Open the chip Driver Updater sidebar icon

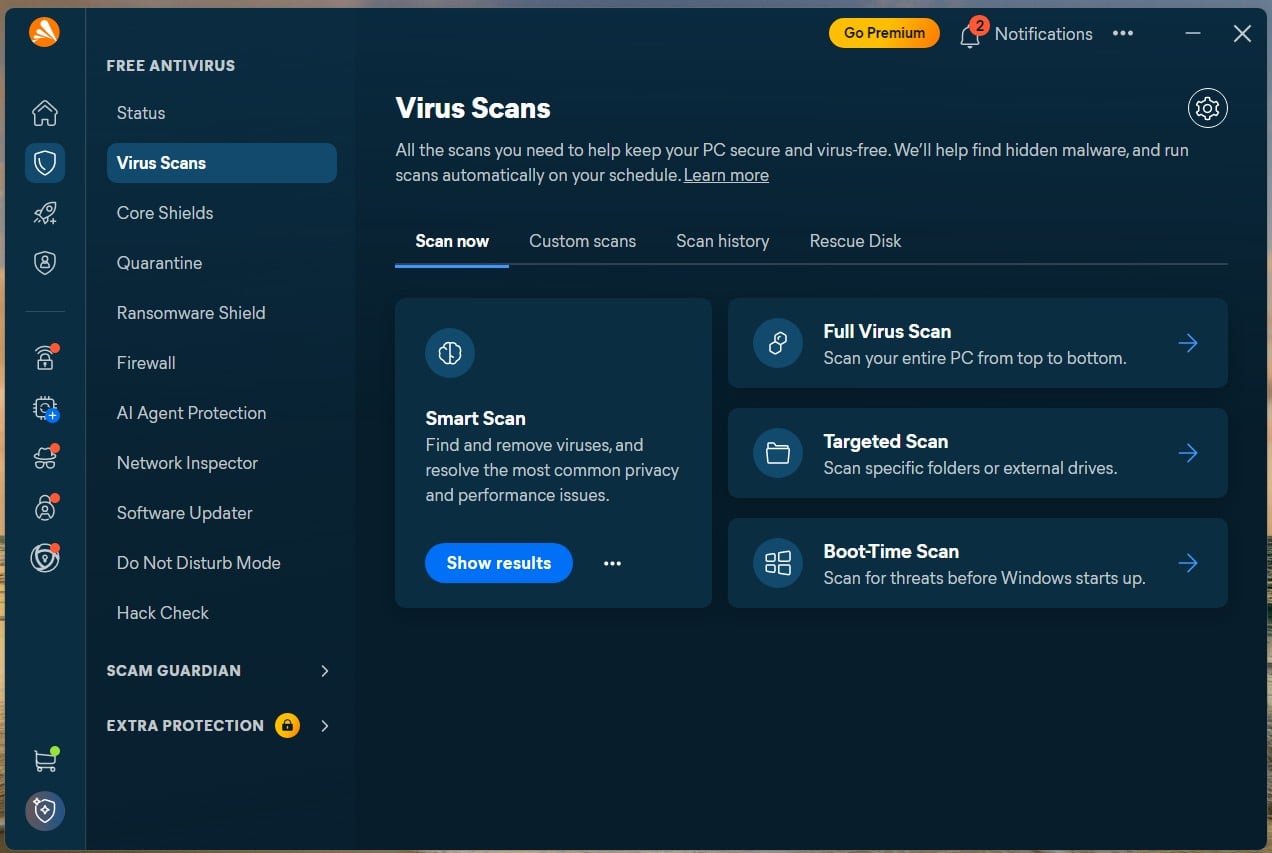click(x=45, y=407)
